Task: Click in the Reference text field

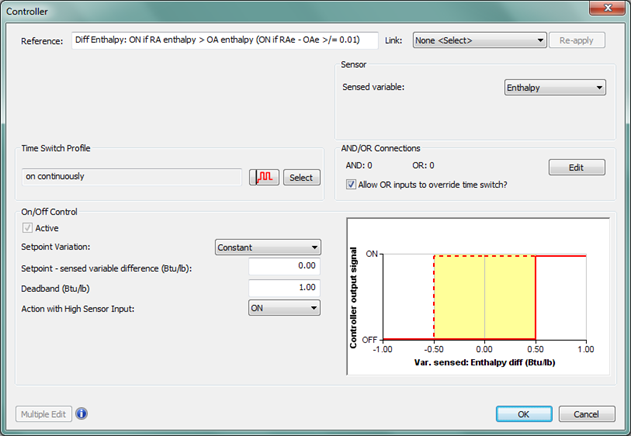Action: click(224, 41)
